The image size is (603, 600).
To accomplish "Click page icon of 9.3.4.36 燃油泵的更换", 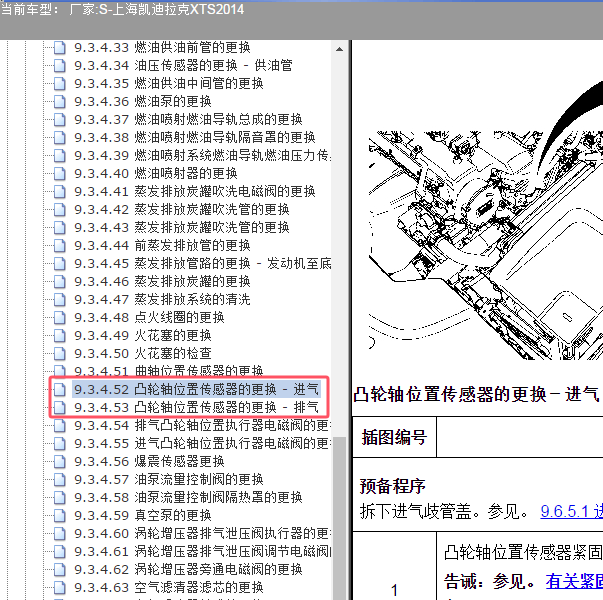I will pos(60,102).
